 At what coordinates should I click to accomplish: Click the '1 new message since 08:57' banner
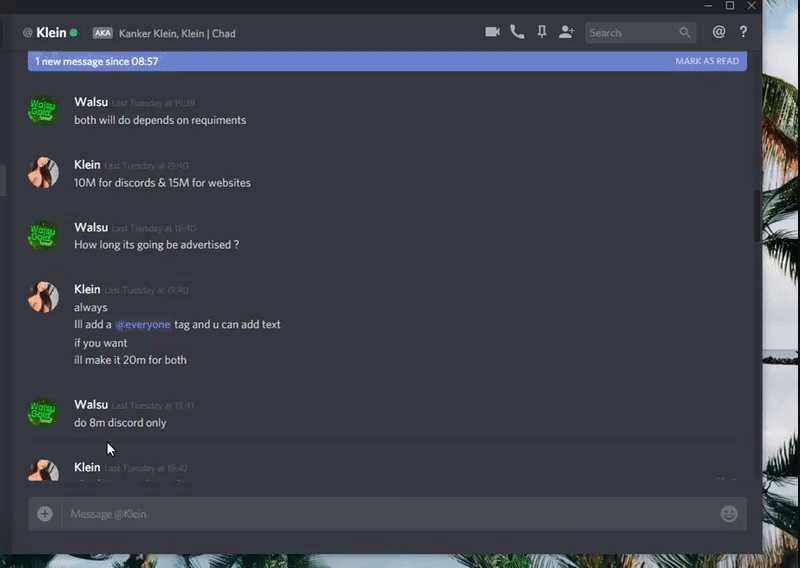(387, 61)
